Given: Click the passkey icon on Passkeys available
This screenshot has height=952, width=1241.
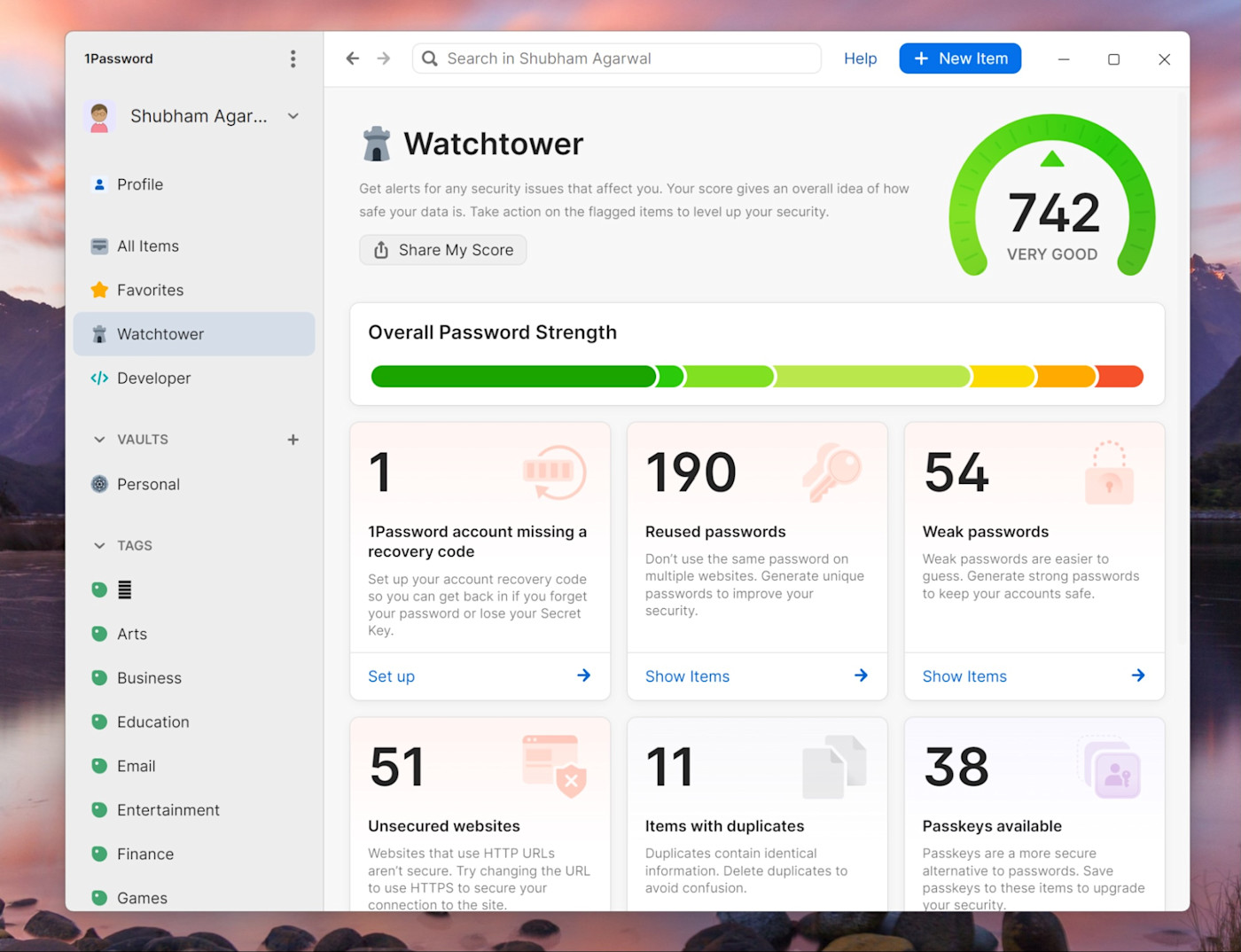Looking at the screenshot, I should click(x=1110, y=767).
